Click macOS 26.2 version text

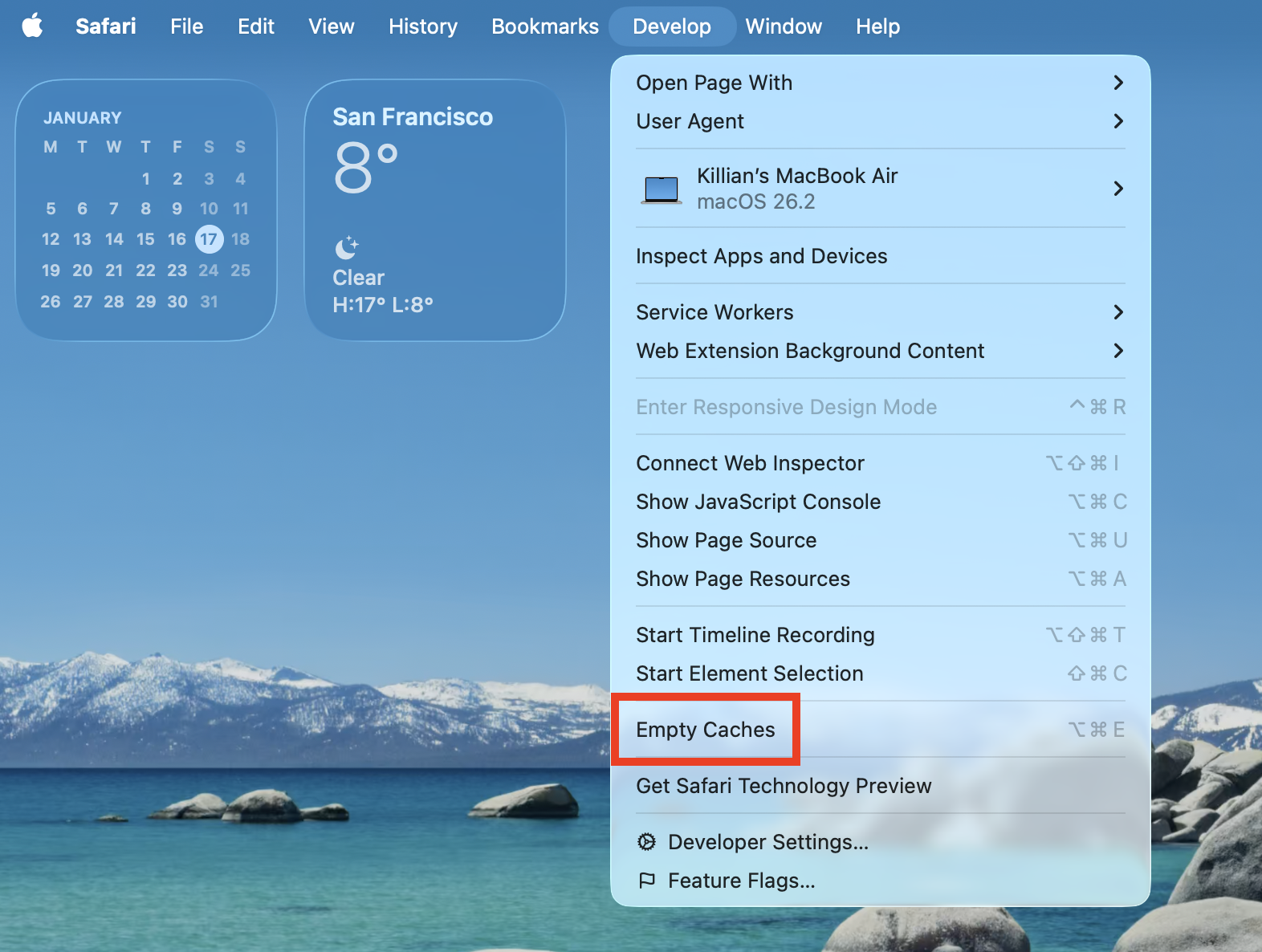point(756,201)
